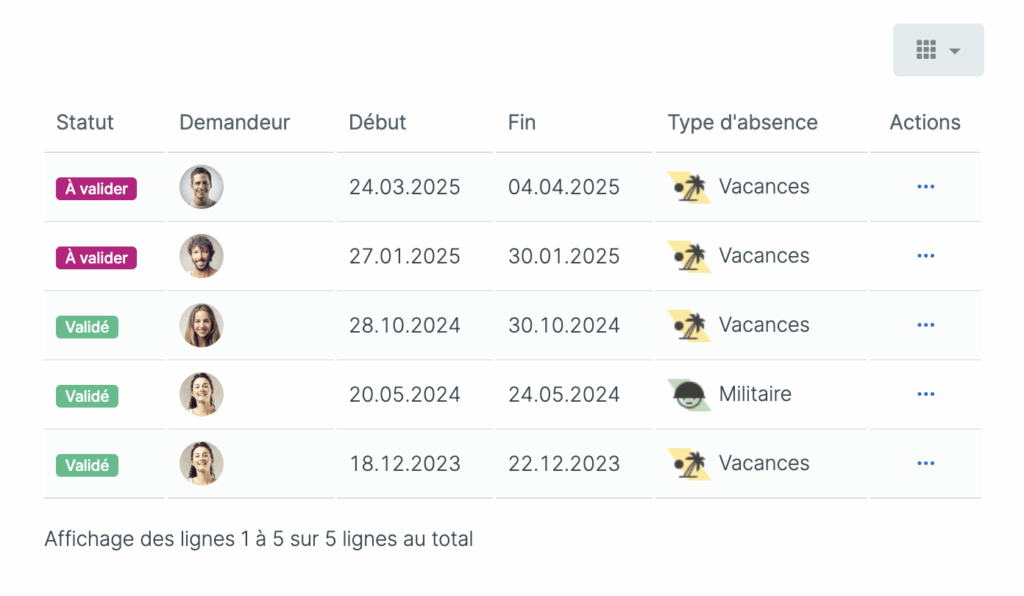Click the À valider badge on the top row
The width and height of the screenshot is (1024, 596).
coord(95,188)
